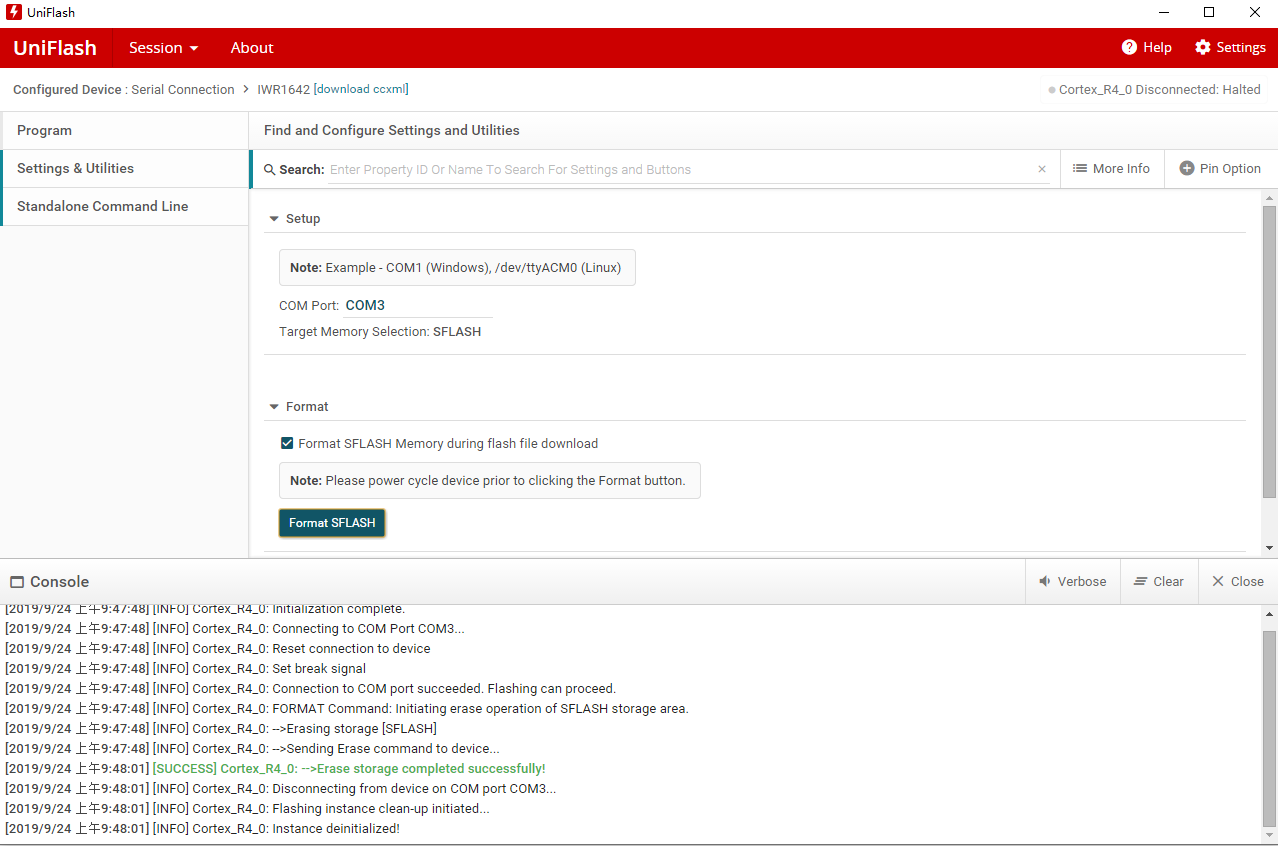Toggle Format SFLASH Memory during download checkbox
The height and width of the screenshot is (846, 1278).
coord(287,443)
